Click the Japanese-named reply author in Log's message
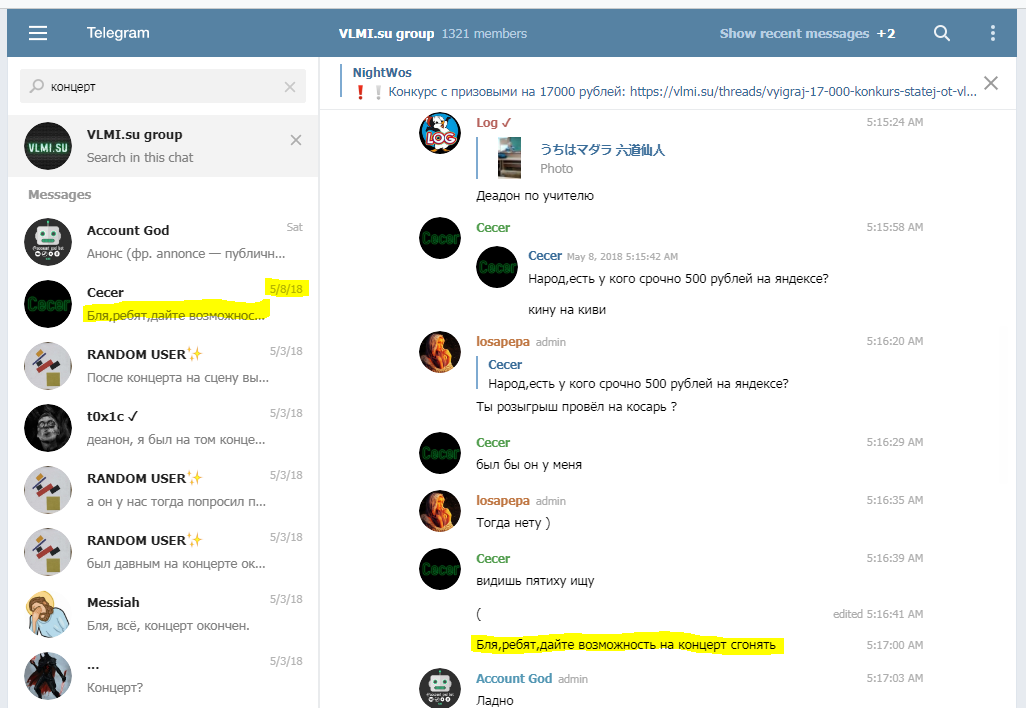Viewport: 1026px width, 708px height. pos(602,150)
